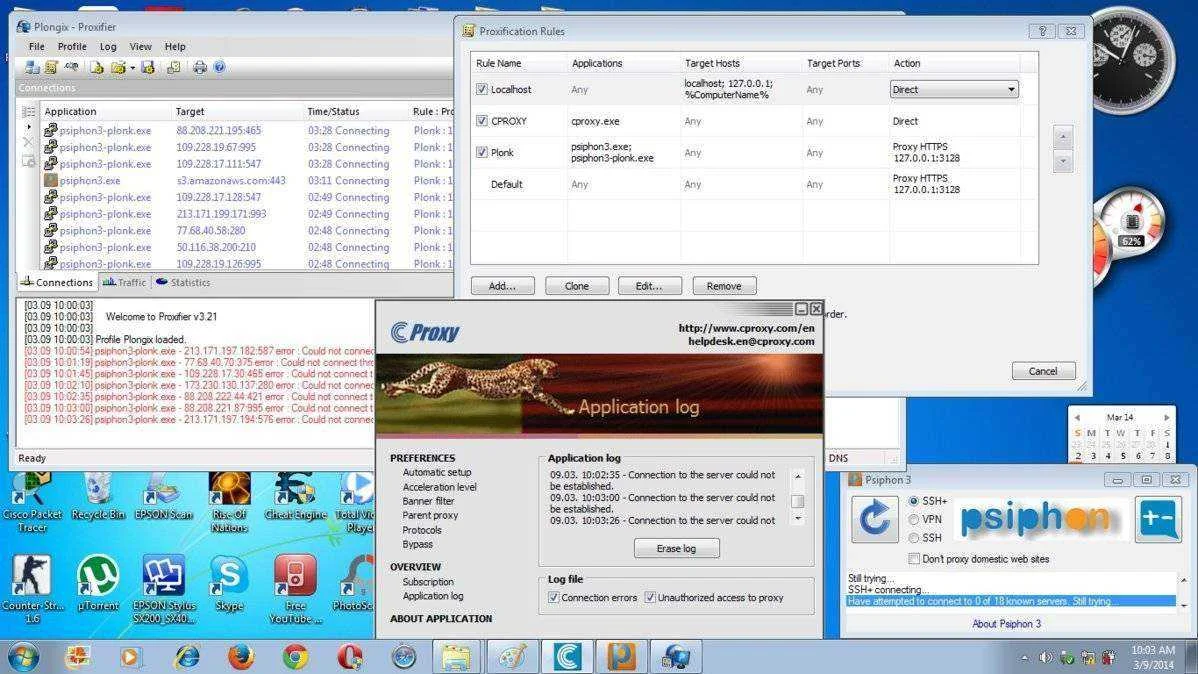Go to previous month in calendar gadget

pos(1077,417)
